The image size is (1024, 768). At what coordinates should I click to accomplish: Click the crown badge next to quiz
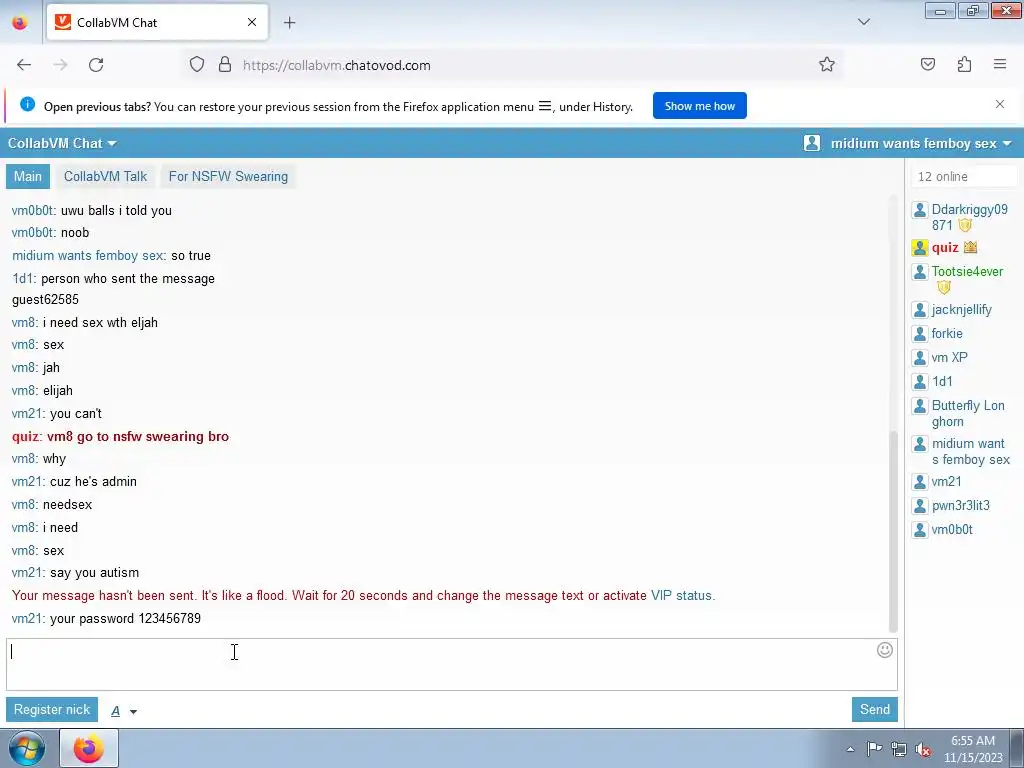(x=970, y=247)
